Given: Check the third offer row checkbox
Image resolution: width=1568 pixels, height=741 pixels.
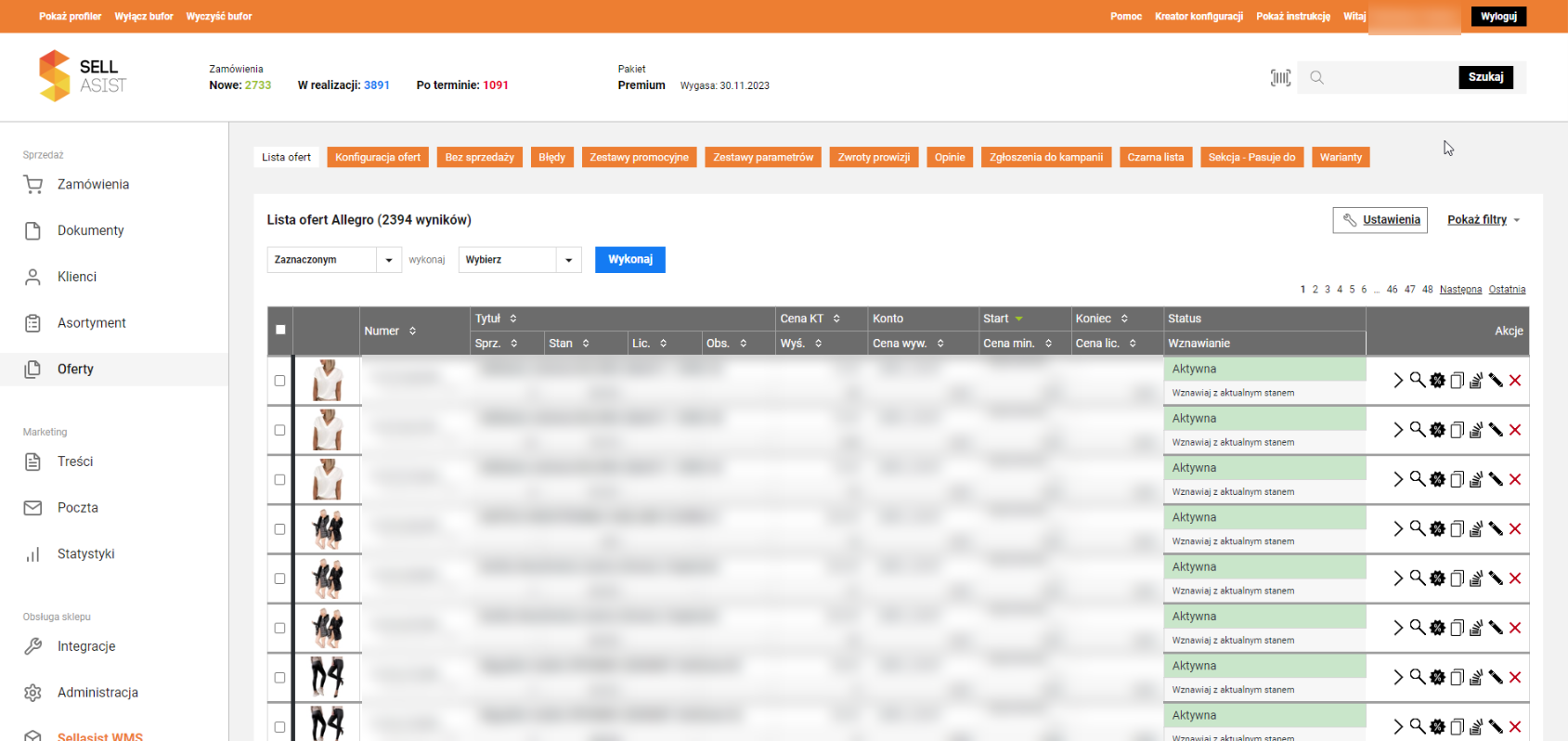Looking at the screenshot, I should (x=279, y=479).
